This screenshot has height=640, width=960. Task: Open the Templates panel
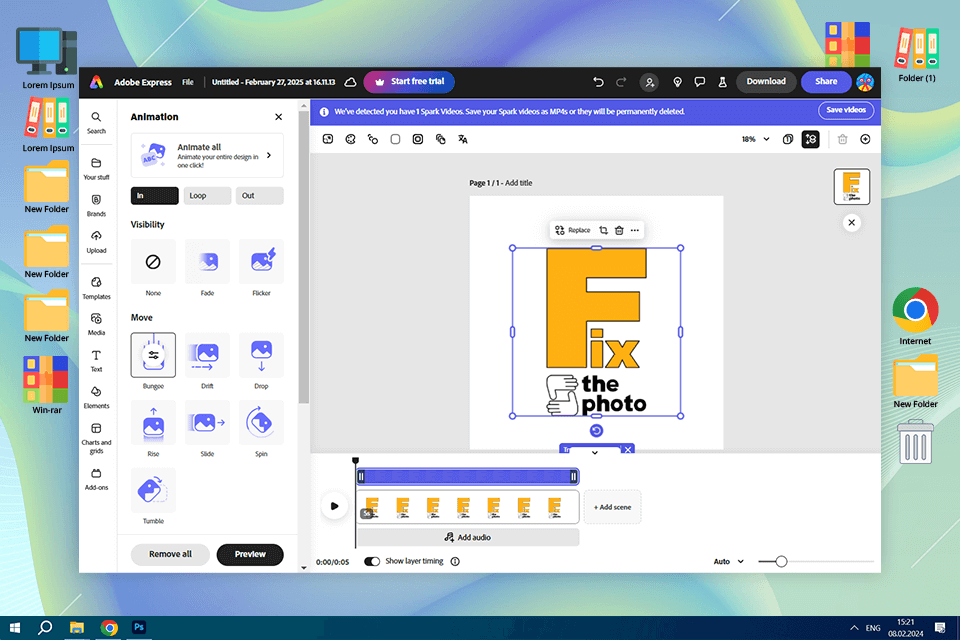(x=96, y=288)
